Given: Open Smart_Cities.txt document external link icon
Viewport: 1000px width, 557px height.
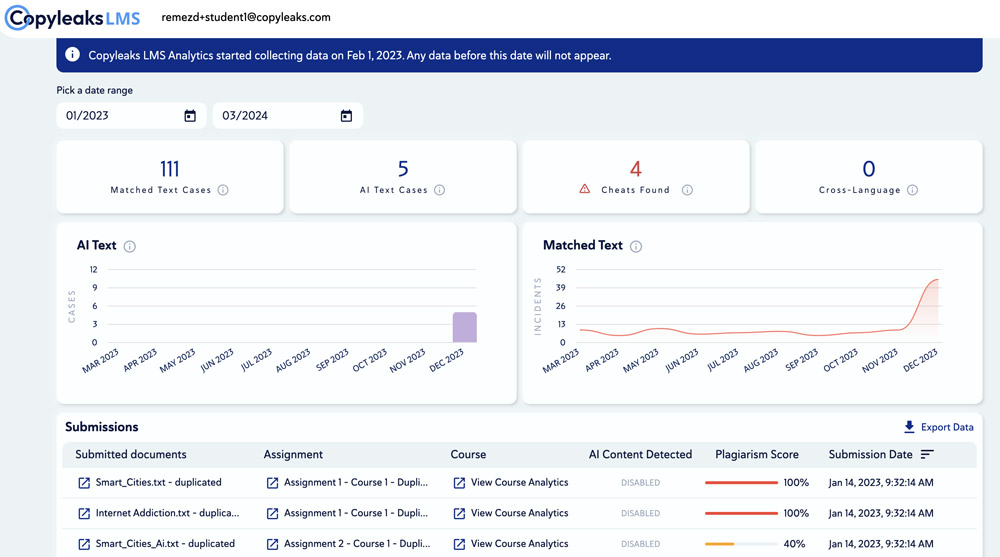Looking at the screenshot, I should tap(84, 483).
